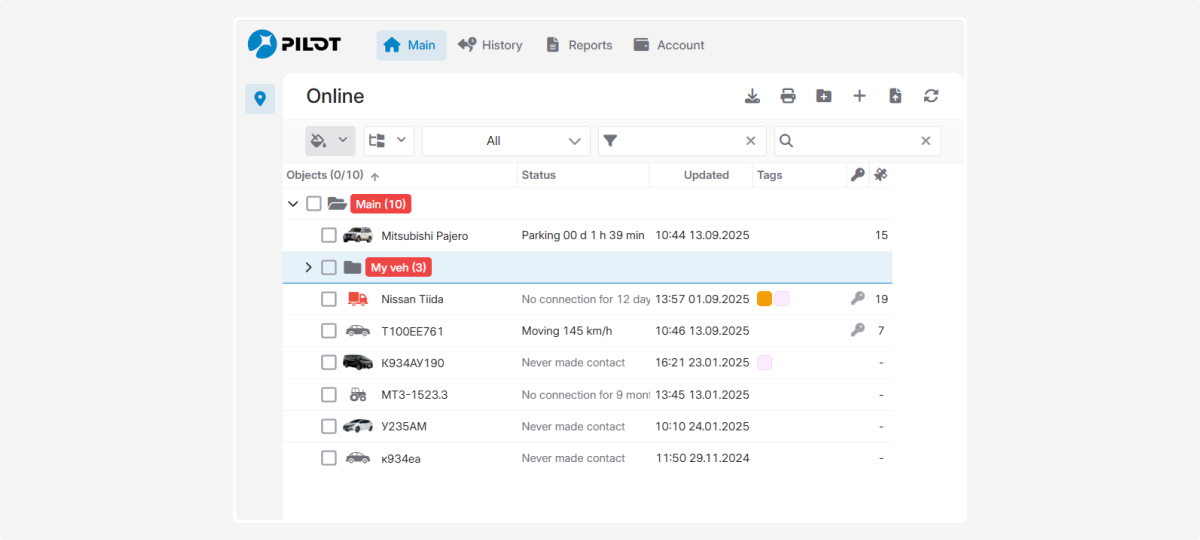Switch to the Reports tab
Viewport: 1200px width, 540px height.
(579, 45)
